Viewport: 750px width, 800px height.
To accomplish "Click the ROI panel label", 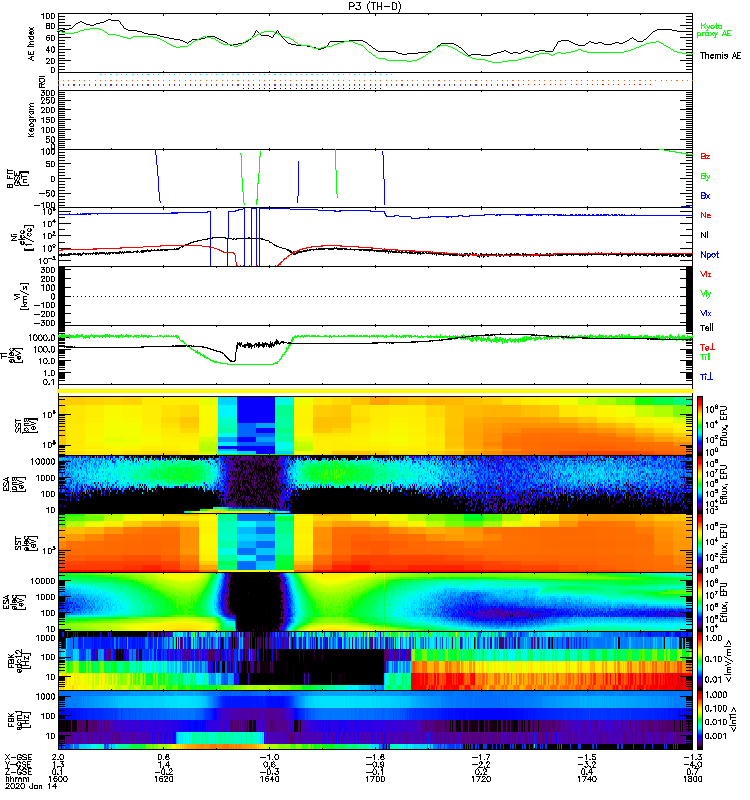I will click(x=42, y=81).
